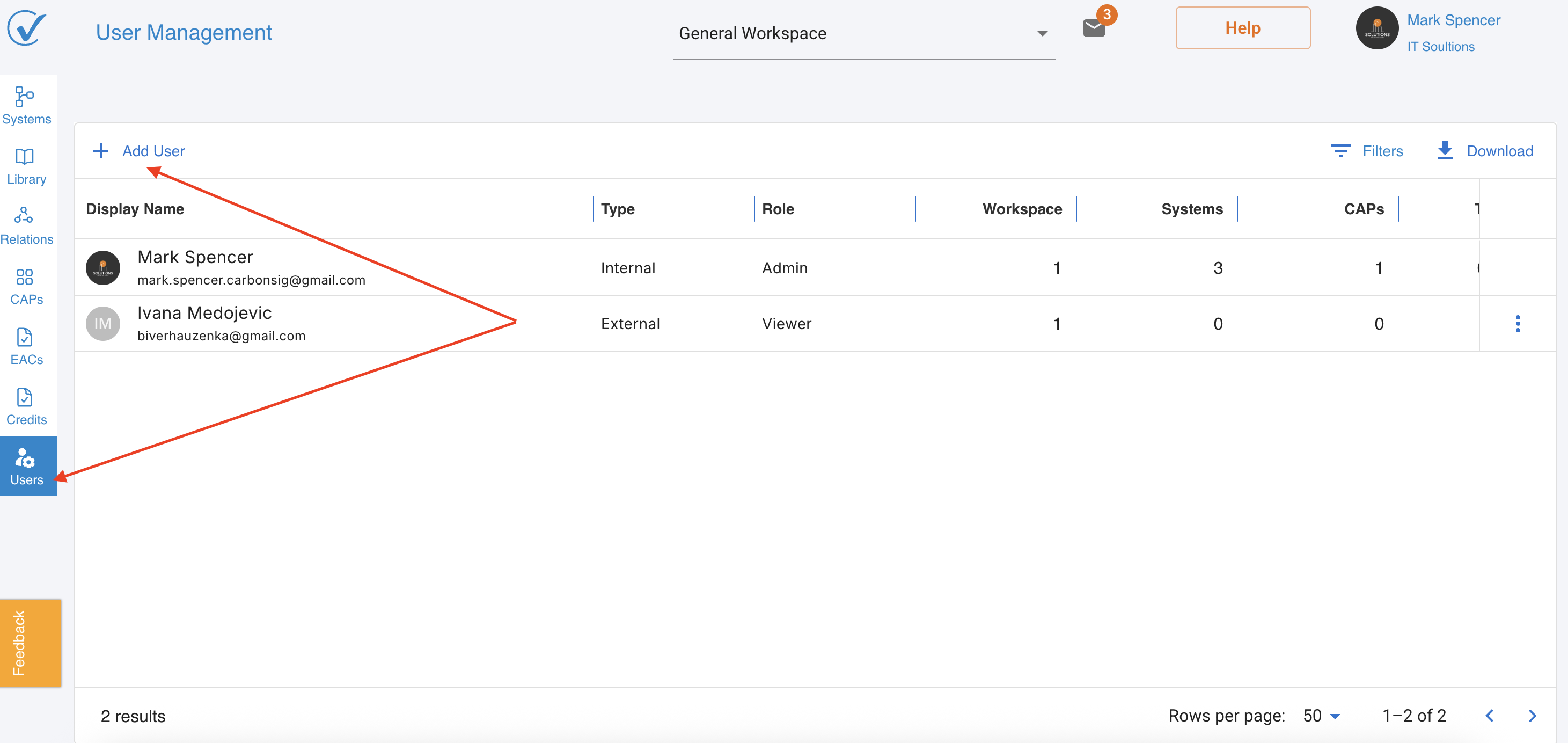Open the Feedback side tab
1568x743 pixels.
31,643
